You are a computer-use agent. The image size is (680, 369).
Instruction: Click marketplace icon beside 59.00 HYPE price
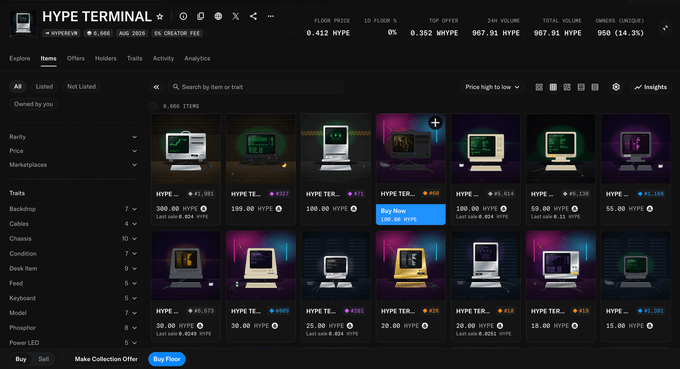[575, 209]
